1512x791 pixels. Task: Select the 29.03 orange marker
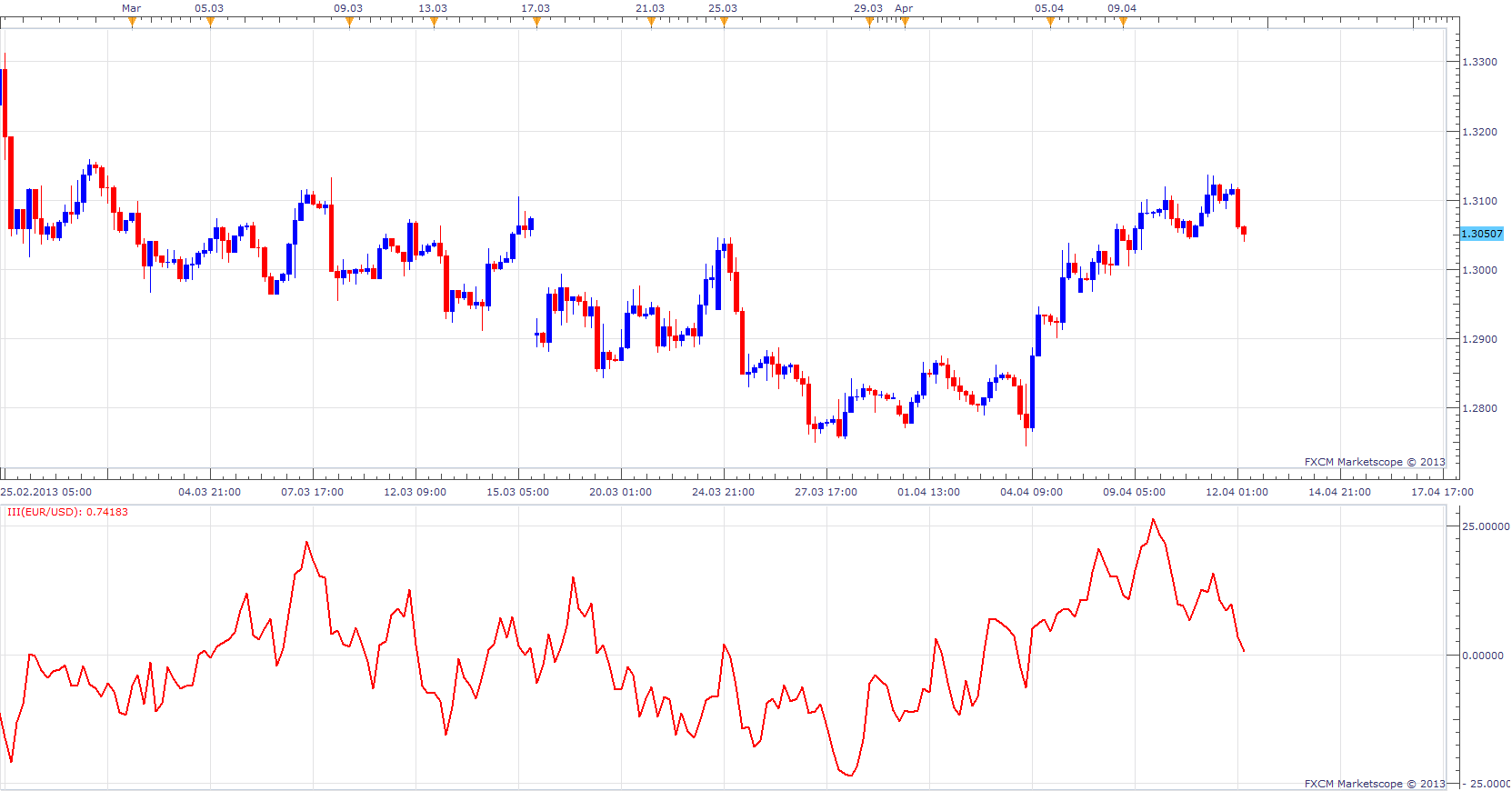869,23
